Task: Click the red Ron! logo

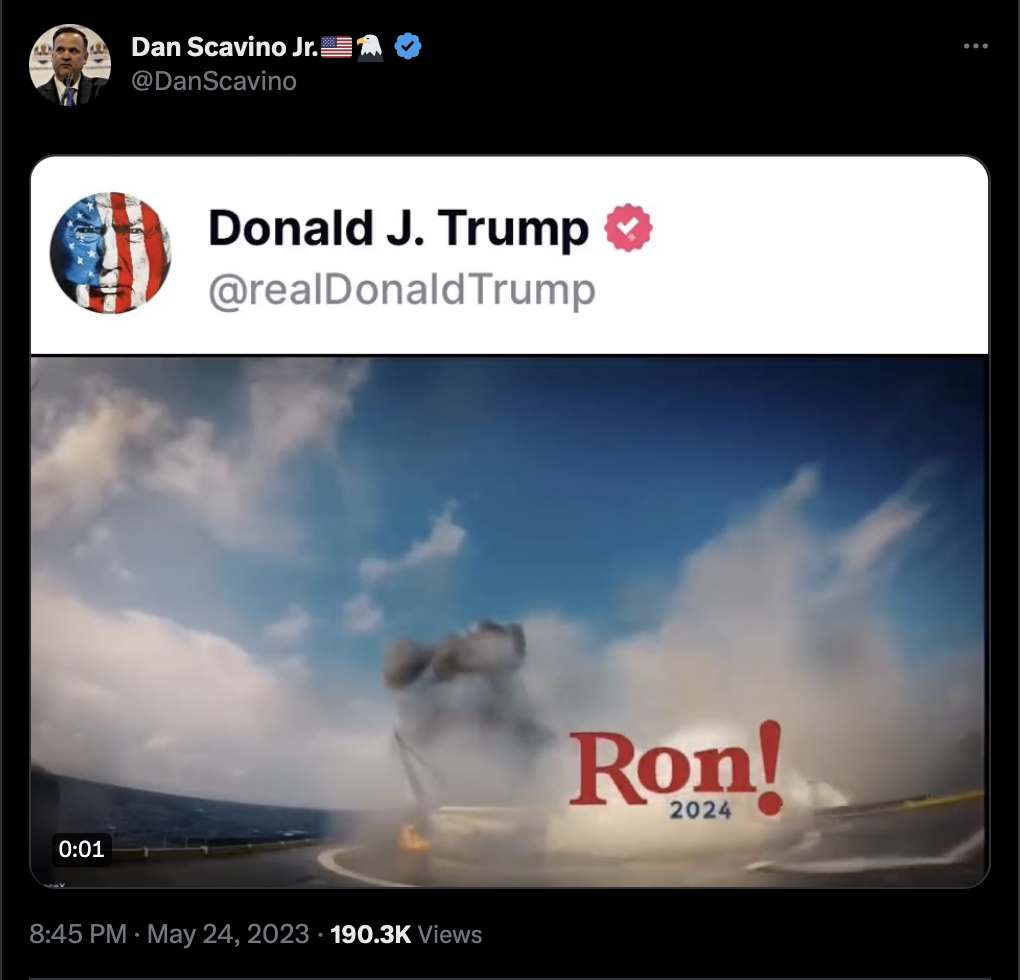Action: coord(676,768)
